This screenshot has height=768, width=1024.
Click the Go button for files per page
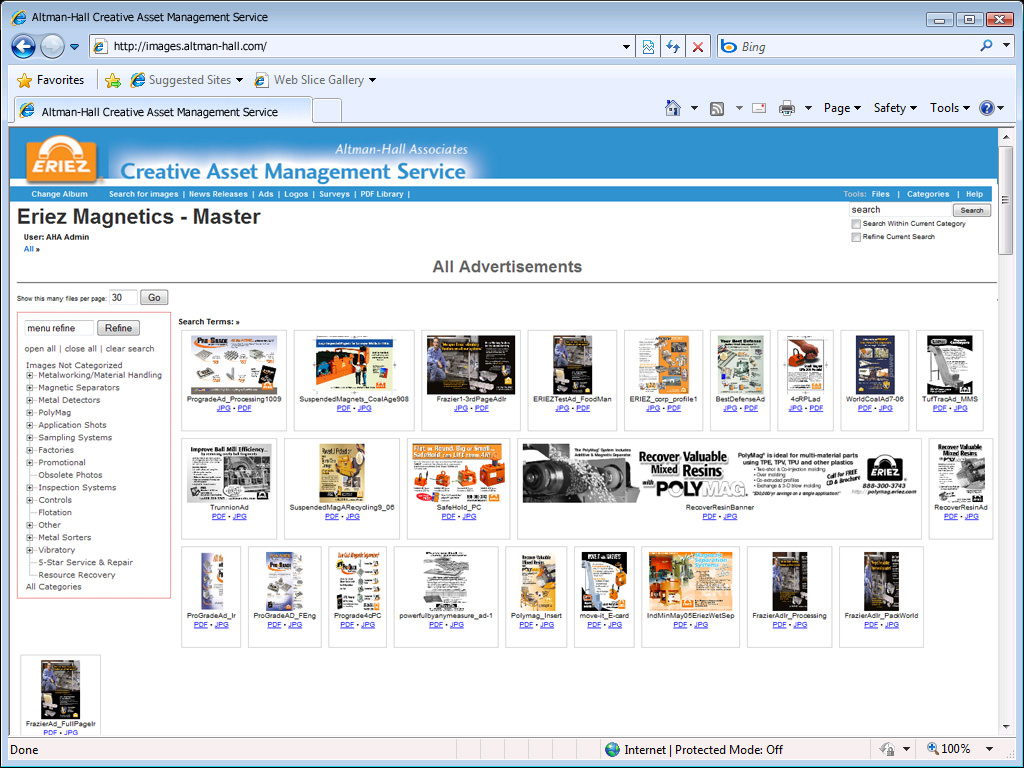154,298
